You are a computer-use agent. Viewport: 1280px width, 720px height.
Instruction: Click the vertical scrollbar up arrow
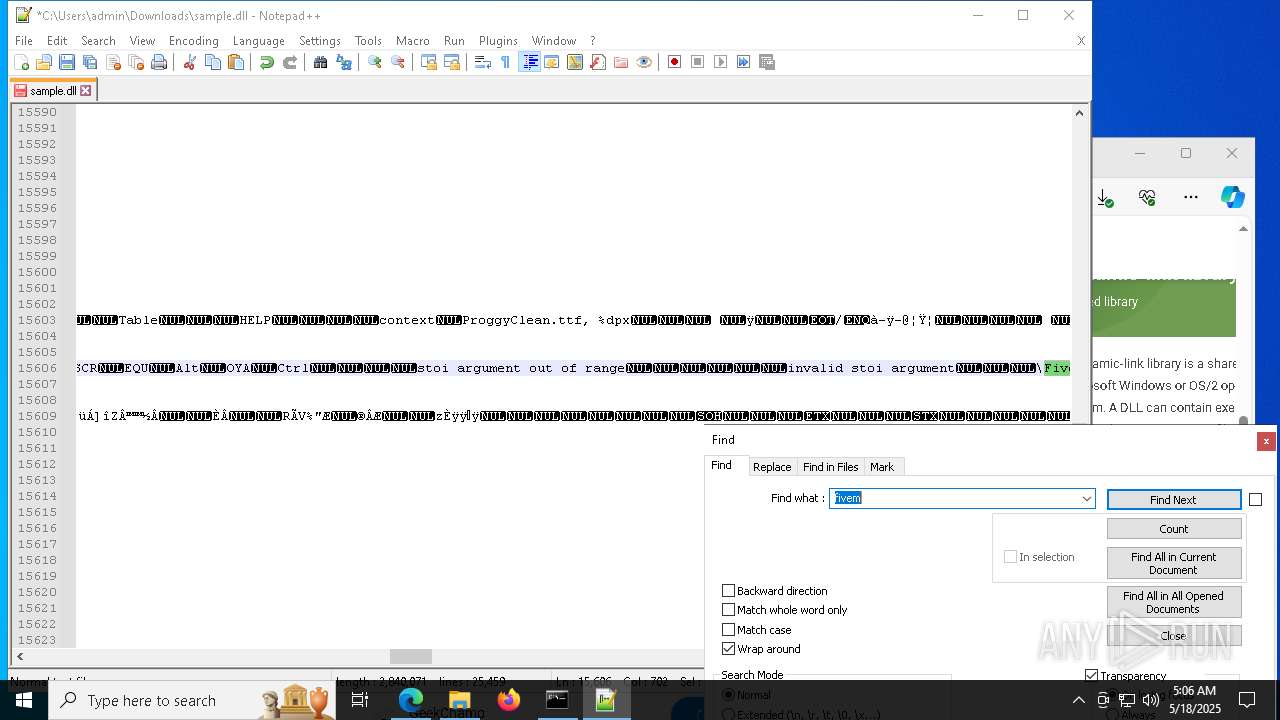click(1079, 113)
